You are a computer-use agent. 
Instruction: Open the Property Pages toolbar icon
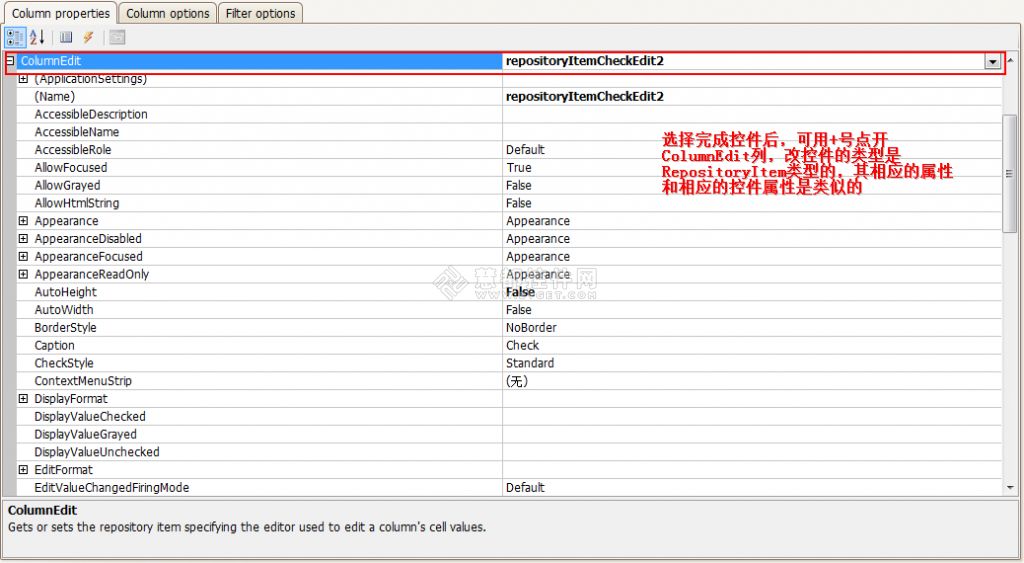[117, 37]
